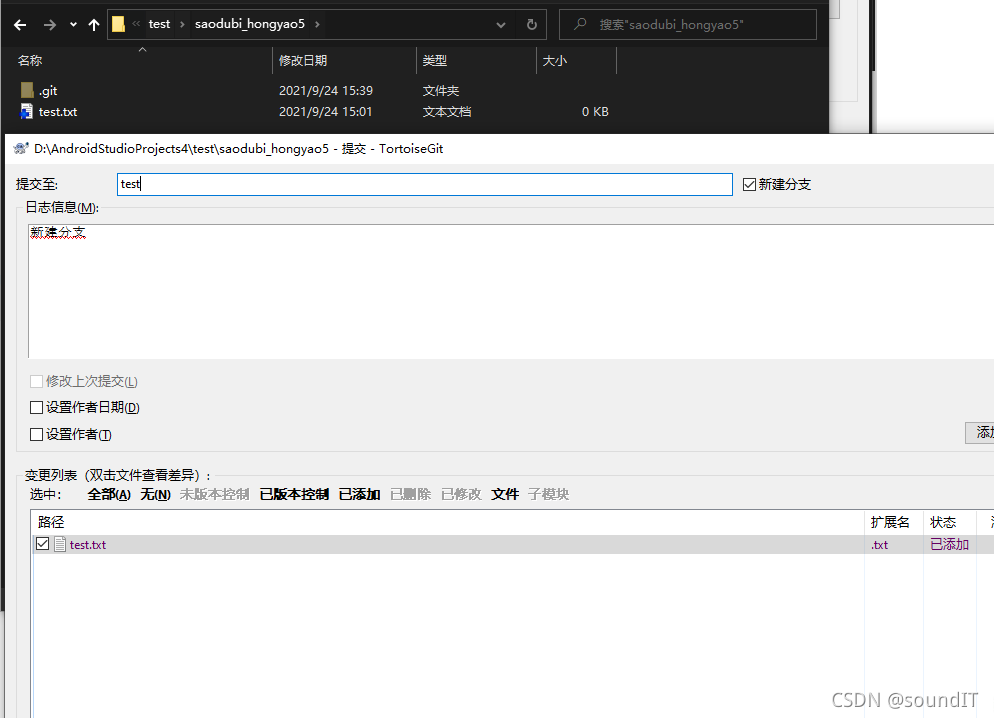
Task: Sort by 类型 column header
Action: coord(435,60)
